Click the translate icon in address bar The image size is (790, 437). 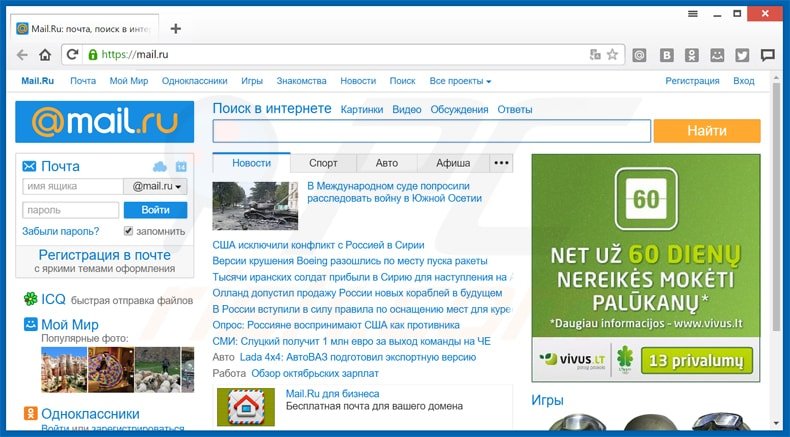(595, 54)
